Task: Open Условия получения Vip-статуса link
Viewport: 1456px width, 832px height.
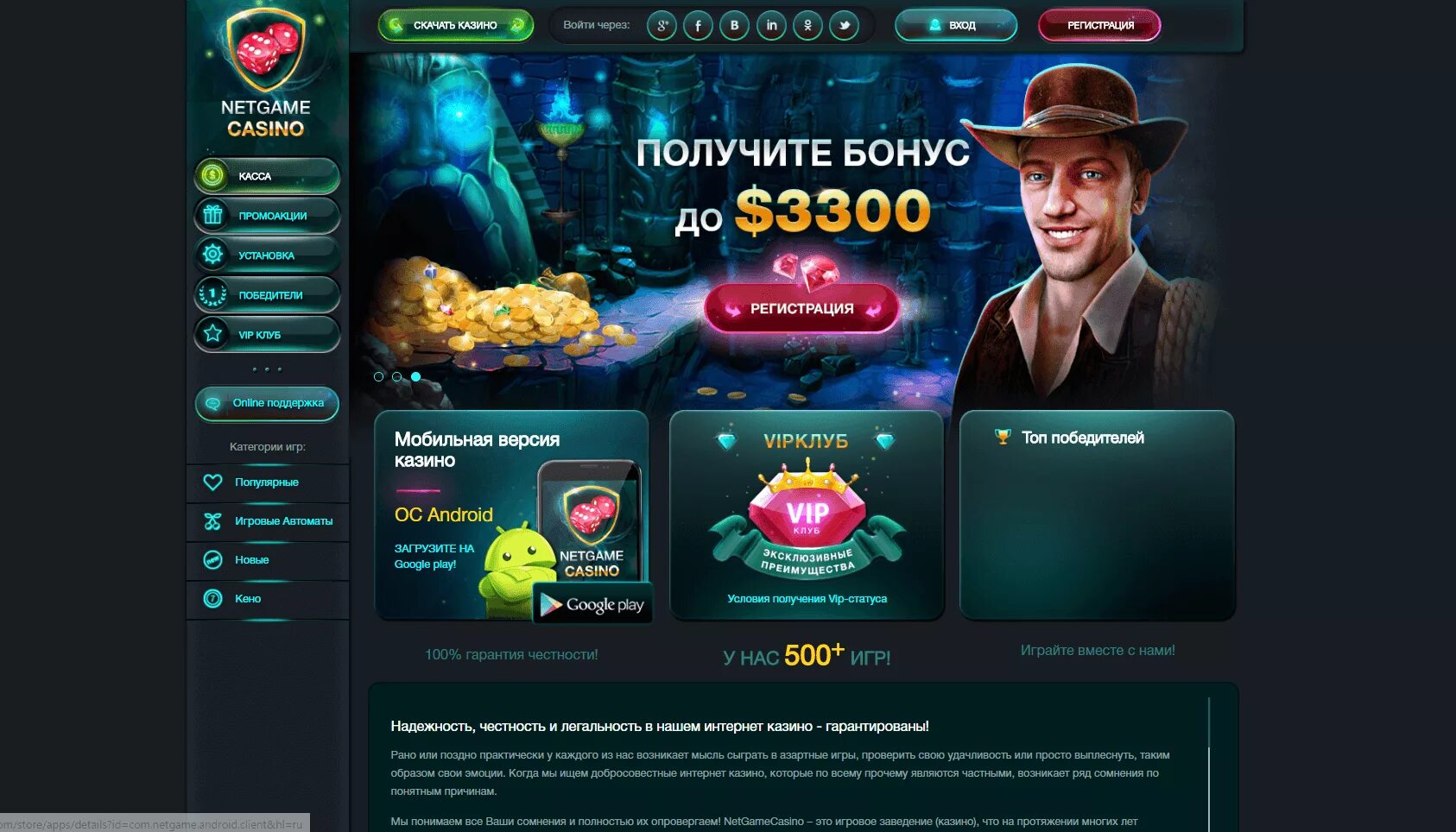Action: 807,599
